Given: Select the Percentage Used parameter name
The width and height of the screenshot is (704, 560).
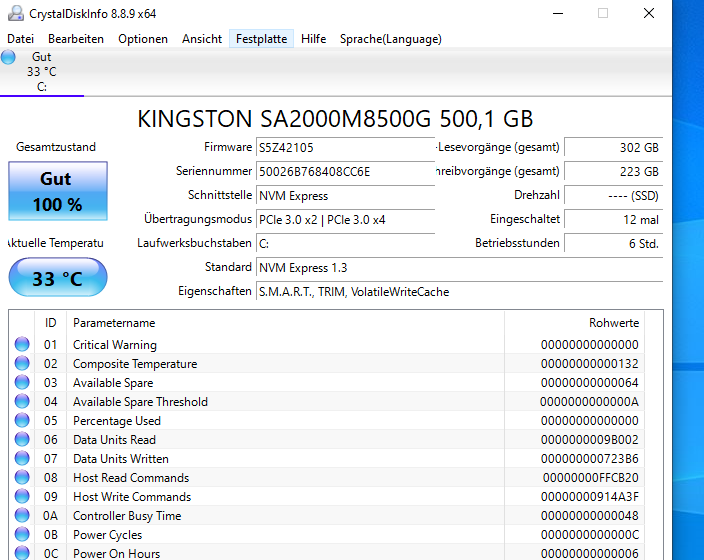Looking at the screenshot, I should click(x=117, y=421).
